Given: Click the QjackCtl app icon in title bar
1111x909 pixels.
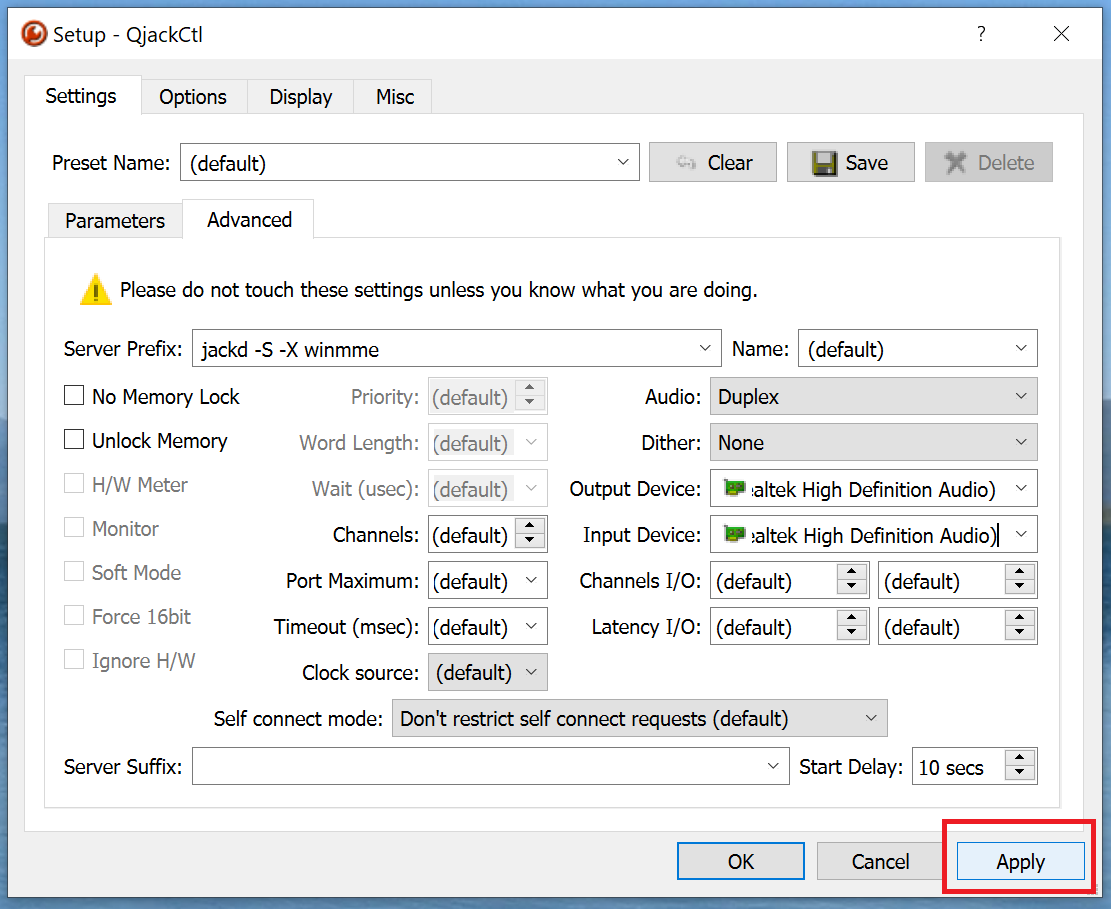Looking at the screenshot, I should pos(34,35).
